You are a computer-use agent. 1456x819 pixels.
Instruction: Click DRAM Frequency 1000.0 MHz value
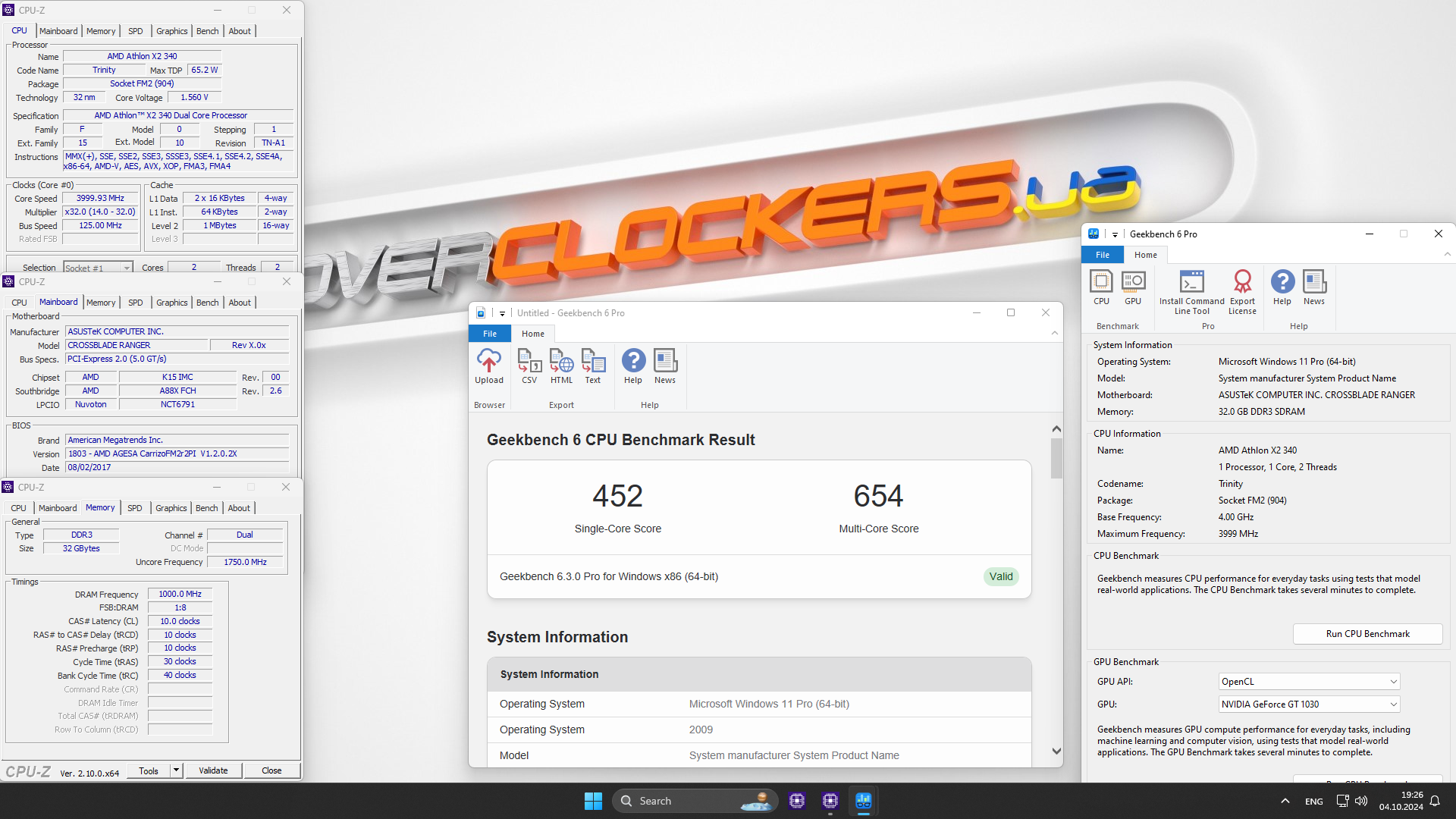pos(180,595)
